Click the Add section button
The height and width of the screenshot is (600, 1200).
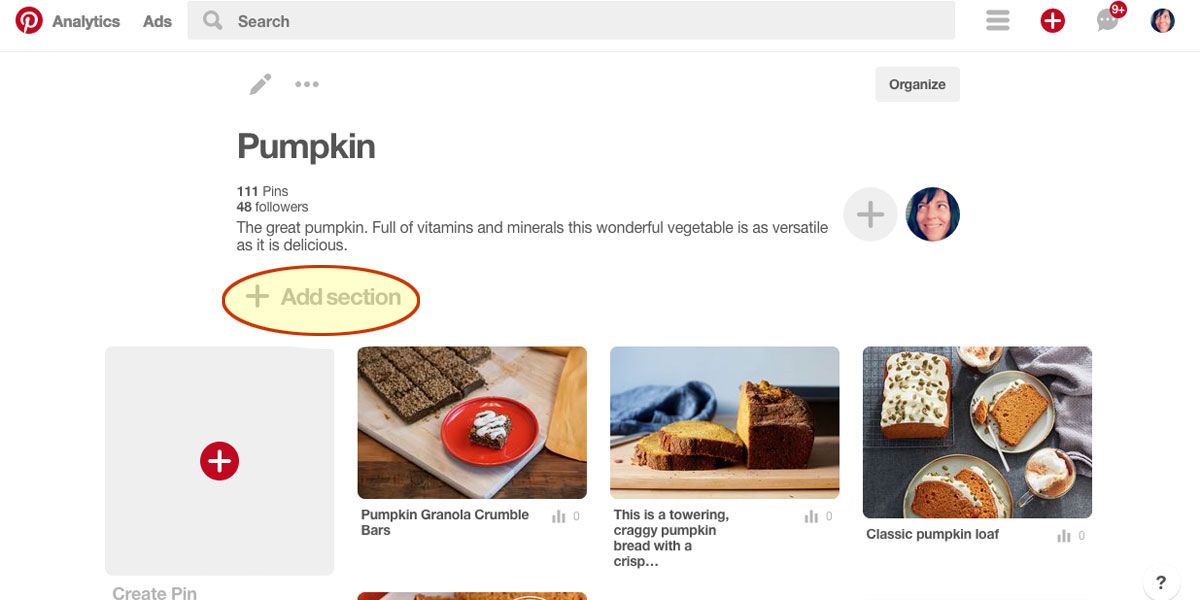coord(320,297)
